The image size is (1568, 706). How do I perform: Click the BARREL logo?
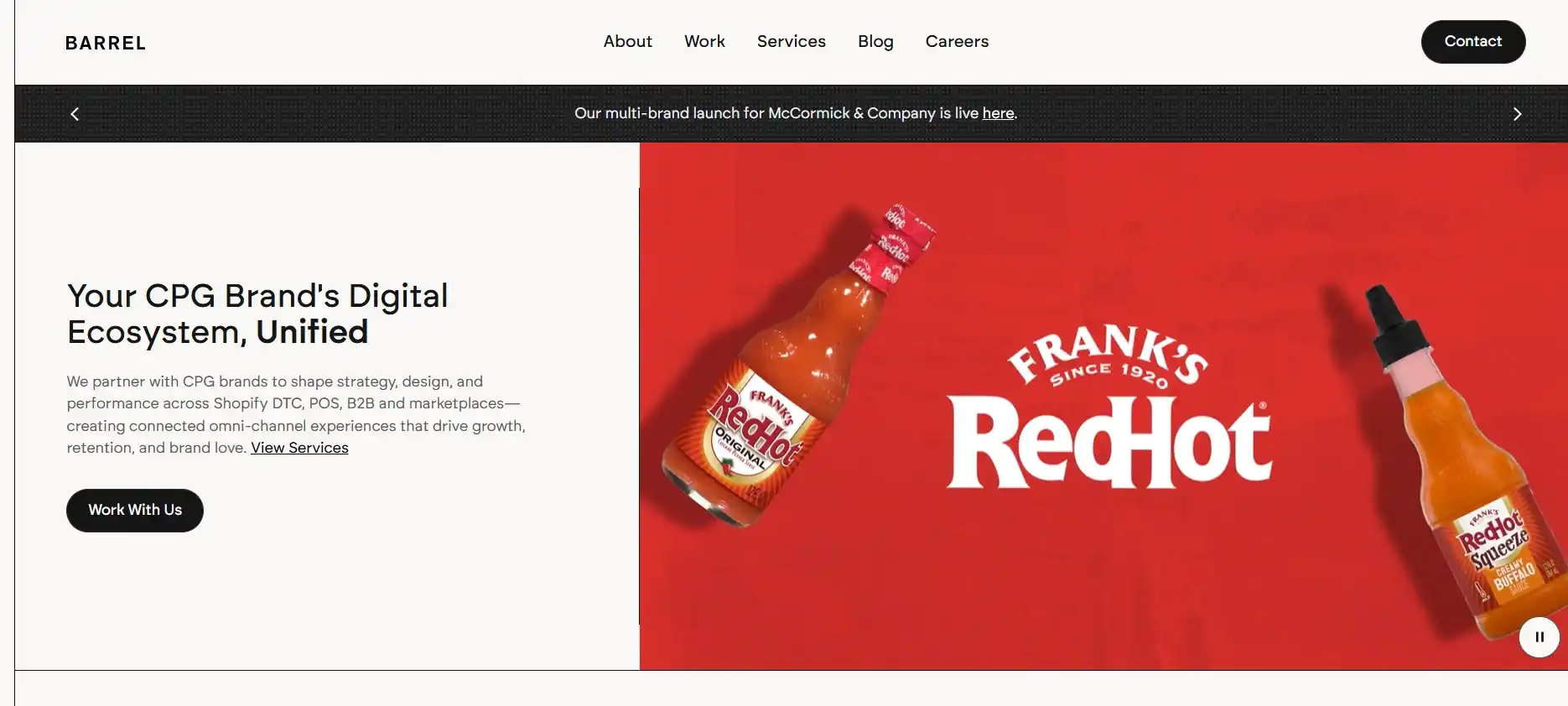click(106, 43)
